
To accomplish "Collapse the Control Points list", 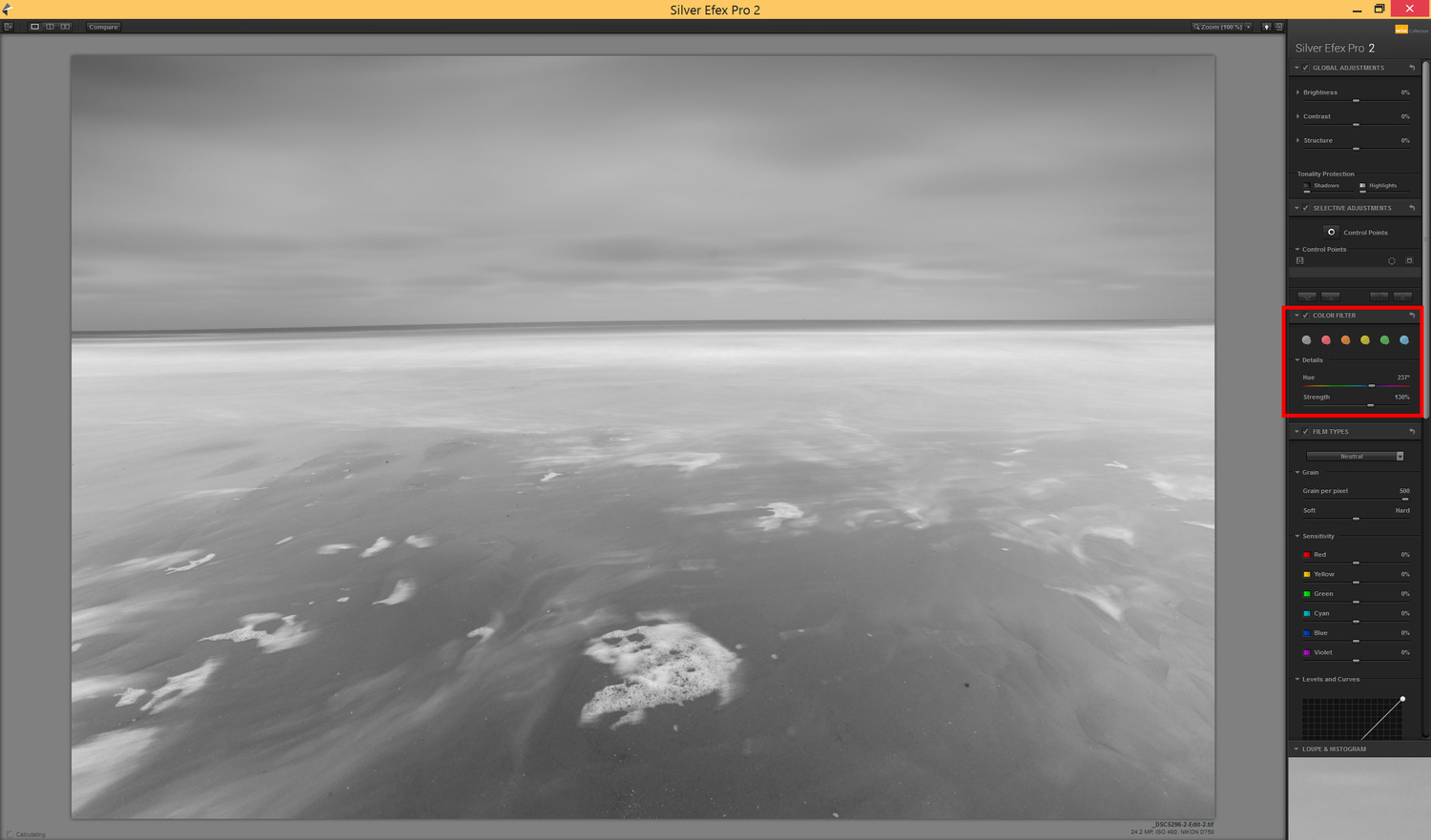I will tap(1297, 250).
